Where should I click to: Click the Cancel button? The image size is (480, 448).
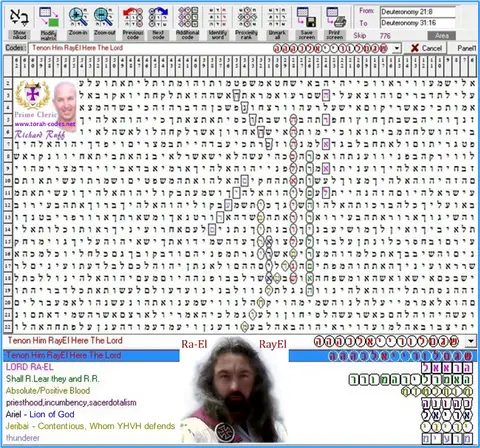click(x=426, y=48)
